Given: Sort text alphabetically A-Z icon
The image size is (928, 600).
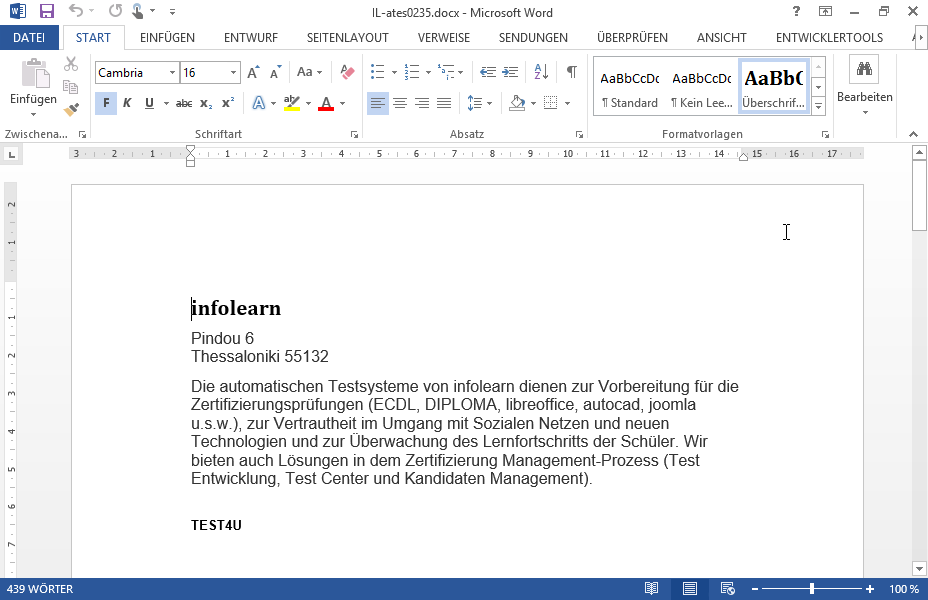Looking at the screenshot, I should (x=541, y=72).
